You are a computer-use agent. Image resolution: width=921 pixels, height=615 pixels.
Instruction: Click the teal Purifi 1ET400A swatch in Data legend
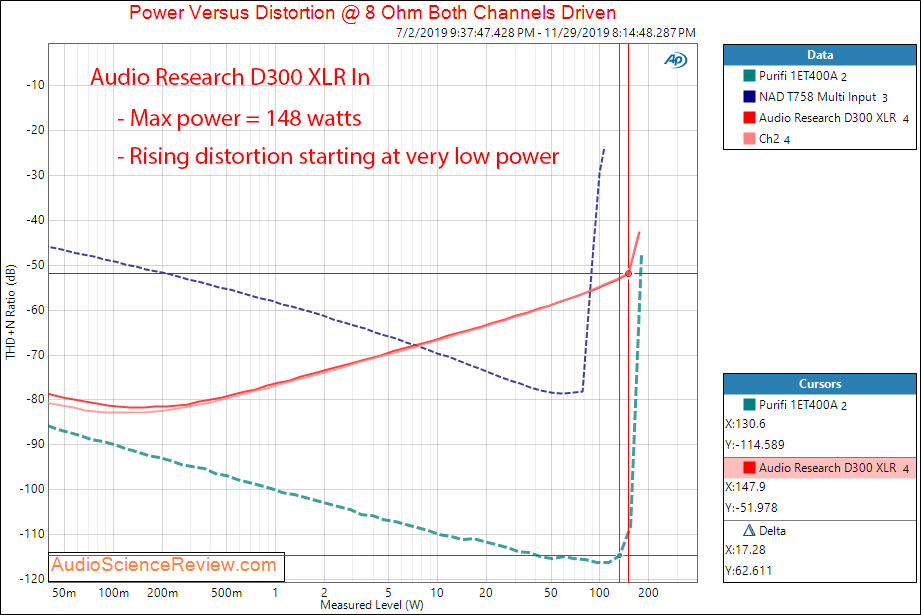[749, 75]
